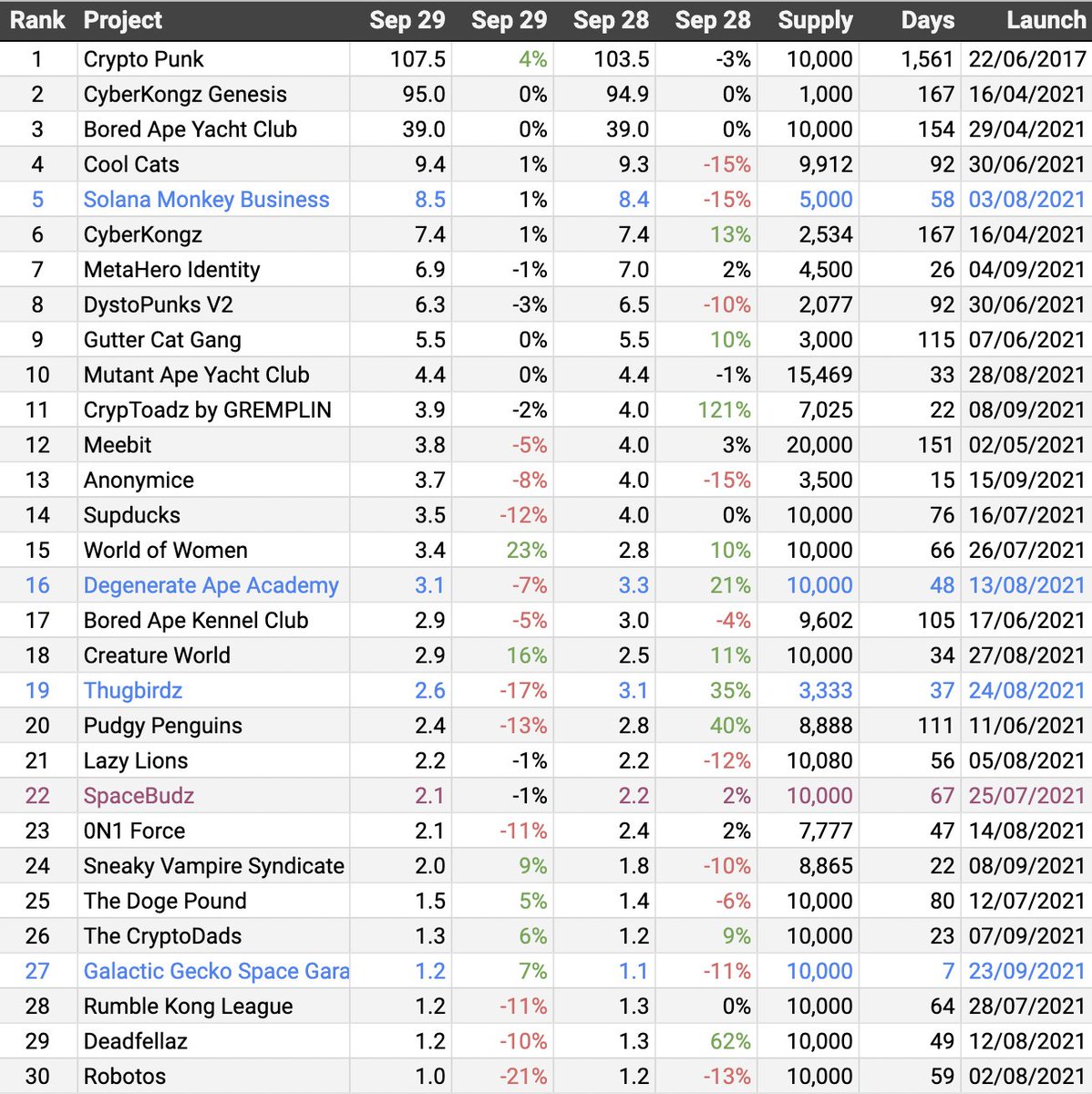Select the Meebit project cell
Viewport: 1092px width, 1094px height.
coord(213,445)
